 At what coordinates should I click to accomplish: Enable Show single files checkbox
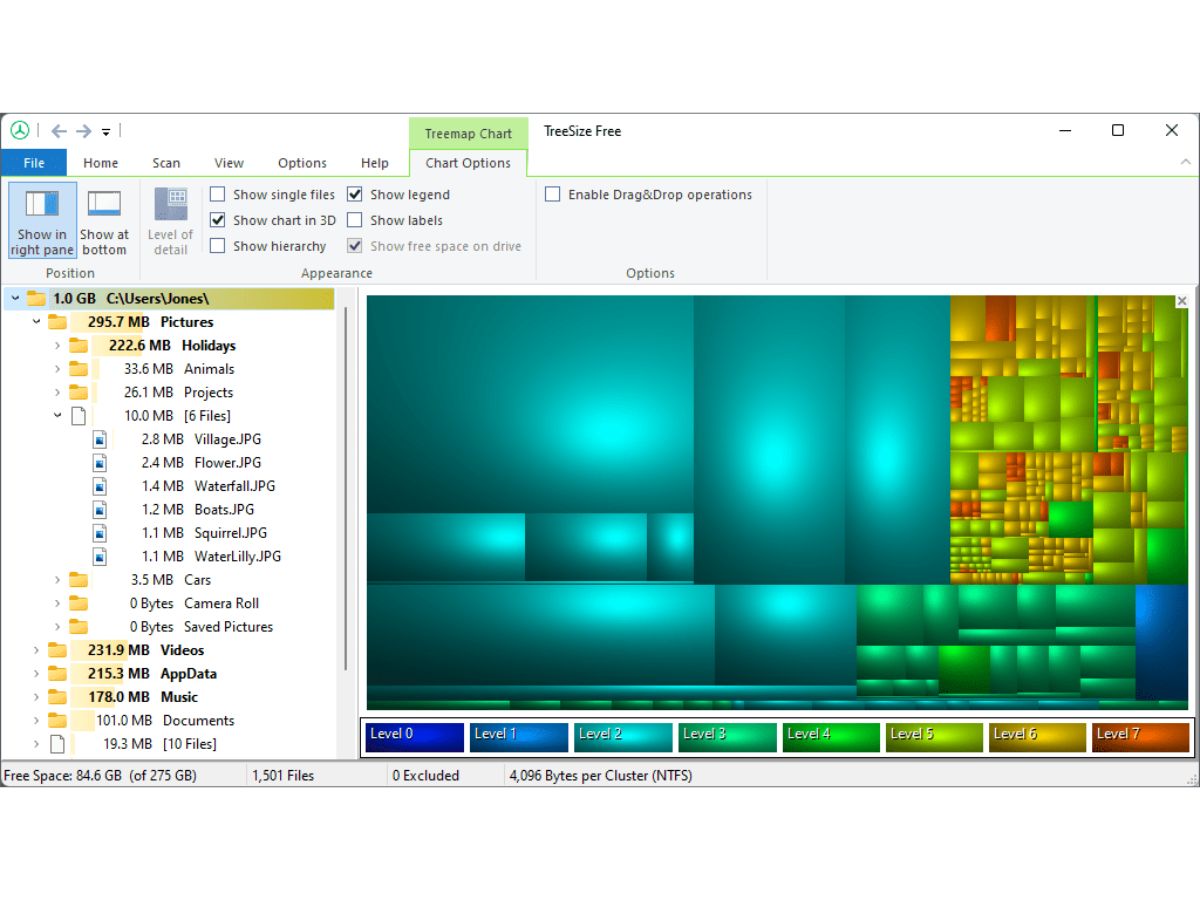(217, 194)
